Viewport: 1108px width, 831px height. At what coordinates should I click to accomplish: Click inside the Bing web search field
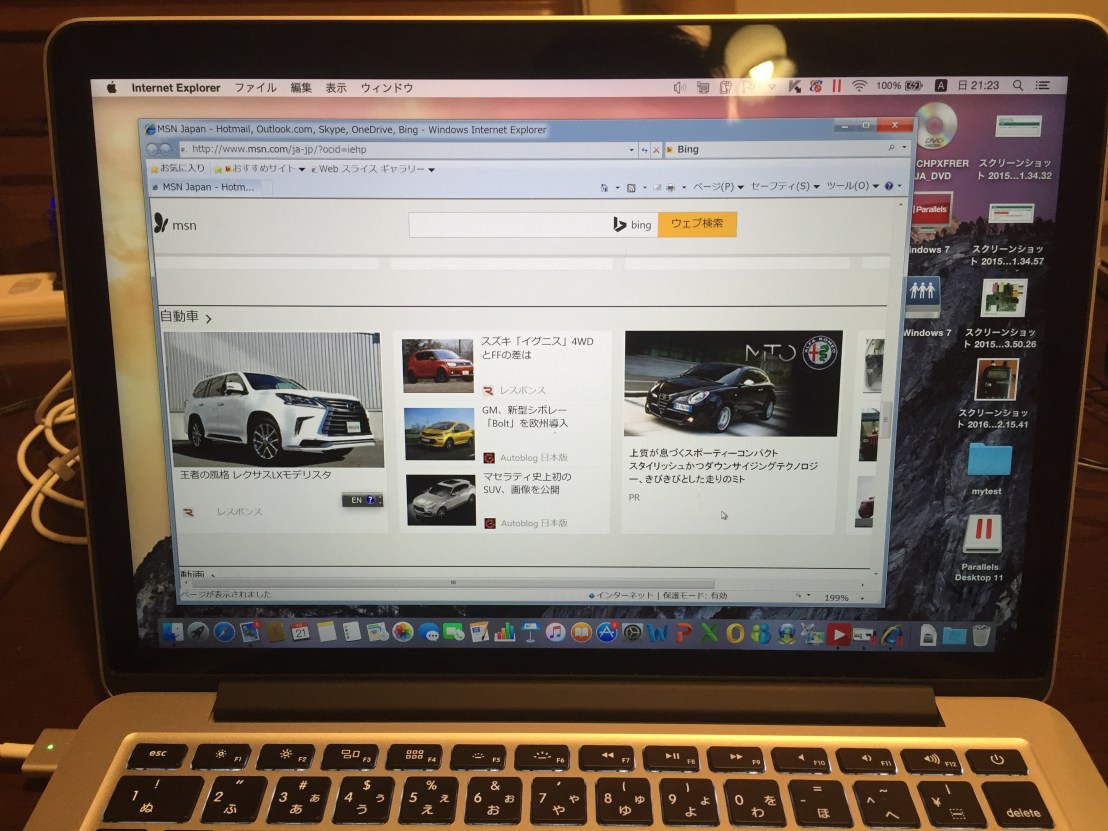pos(508,225)
